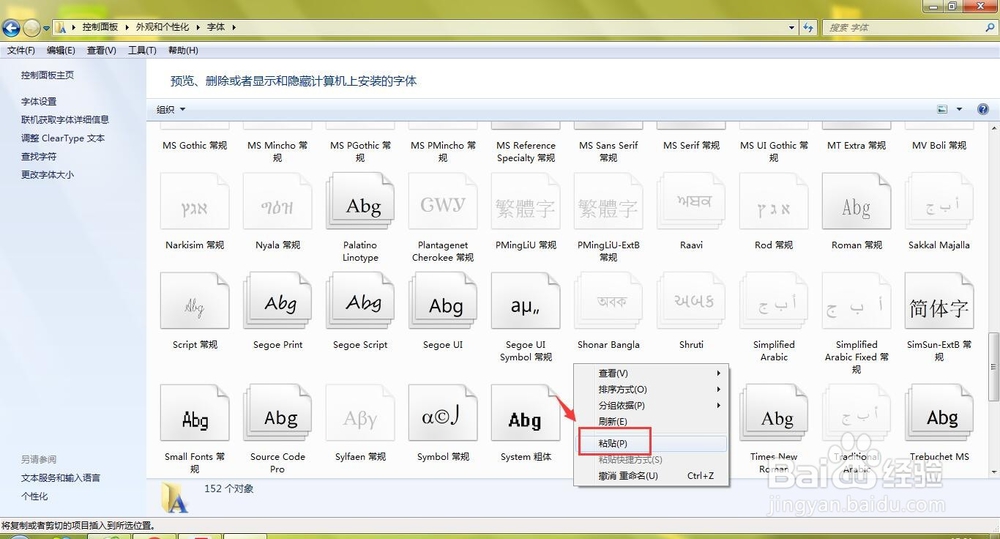Open the 帮助(H) menu
Image resolution: width=1000 pixels, height=539 pixels.
coord(183,50)
